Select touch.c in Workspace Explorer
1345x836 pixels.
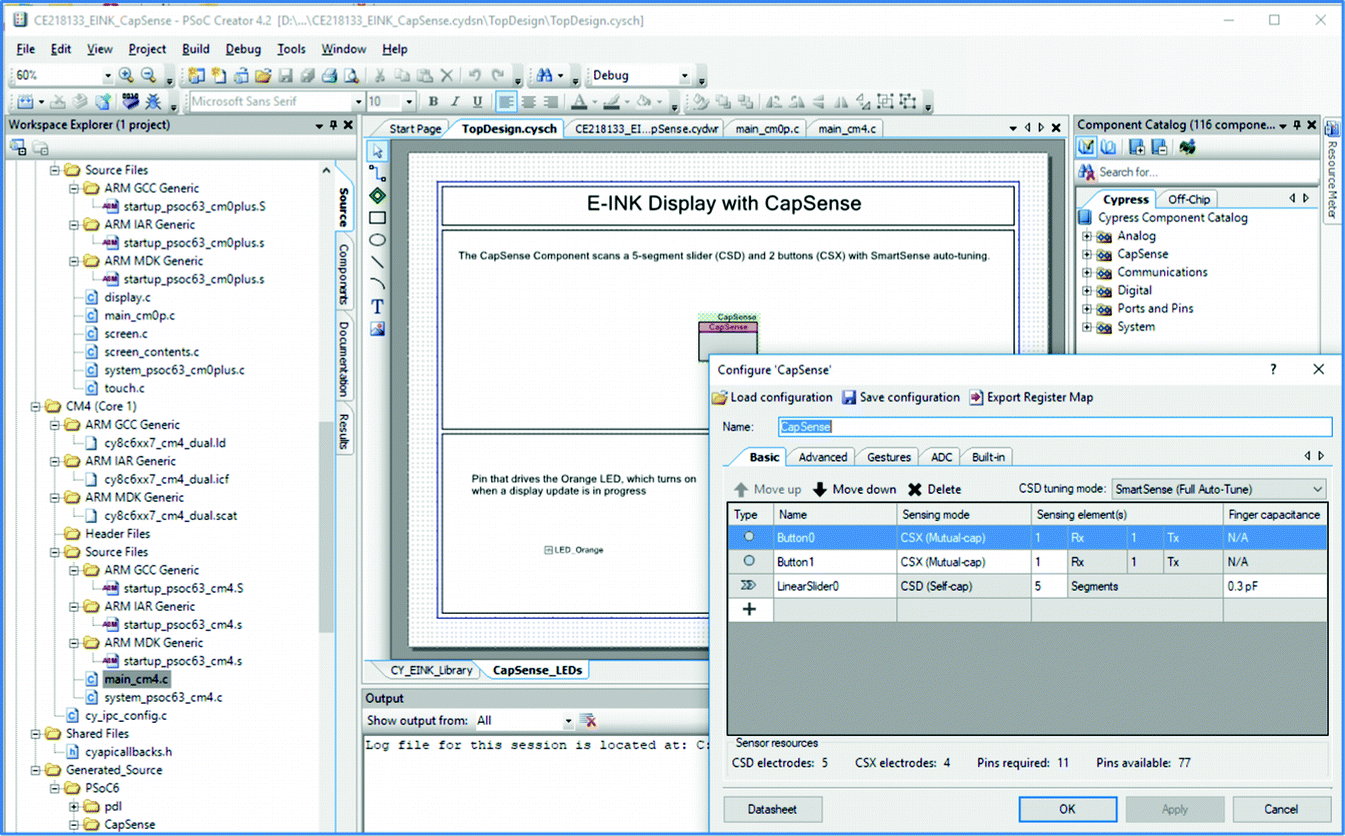coord(124,389)
